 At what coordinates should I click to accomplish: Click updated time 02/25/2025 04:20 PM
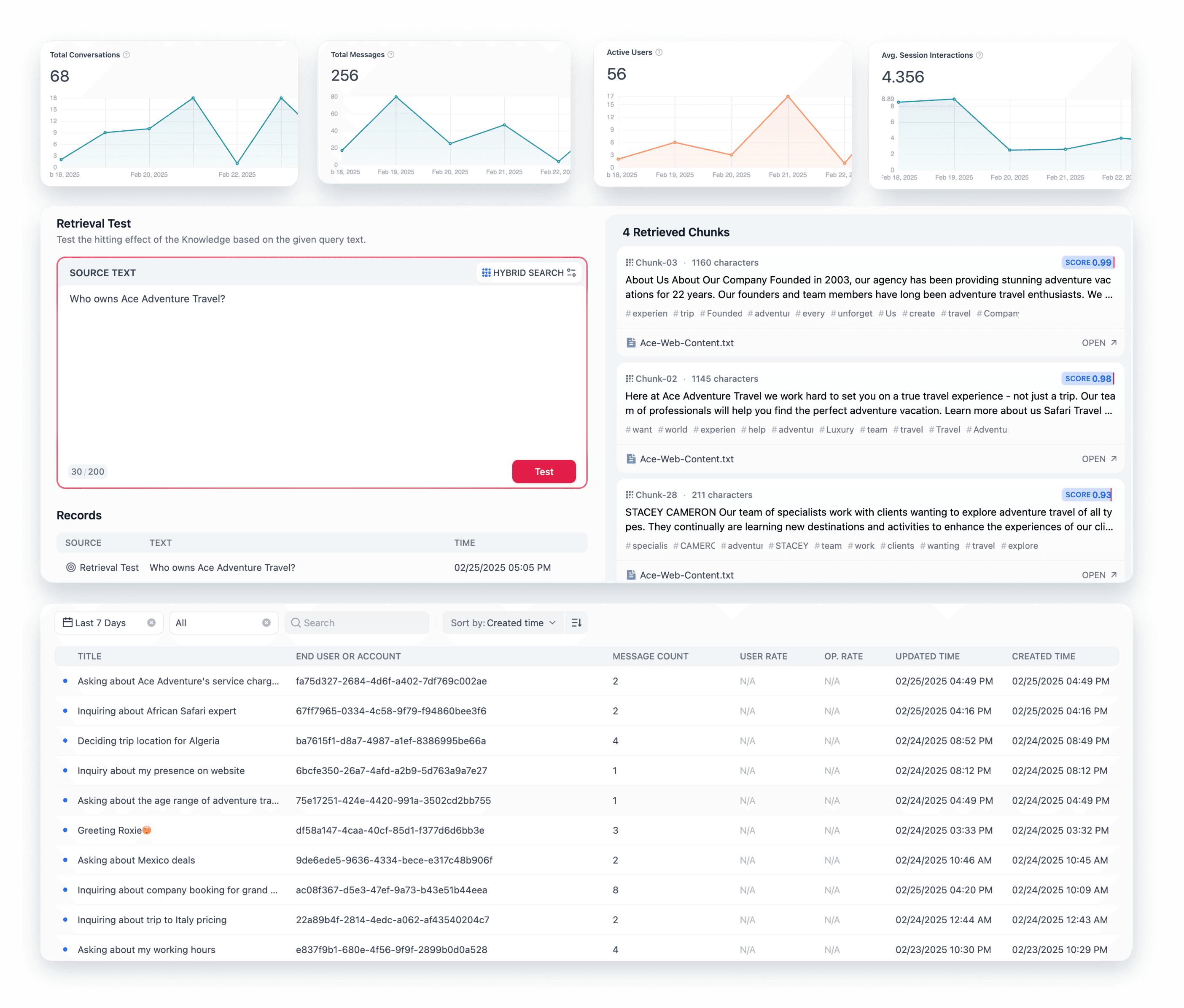(x=944, y=890)
